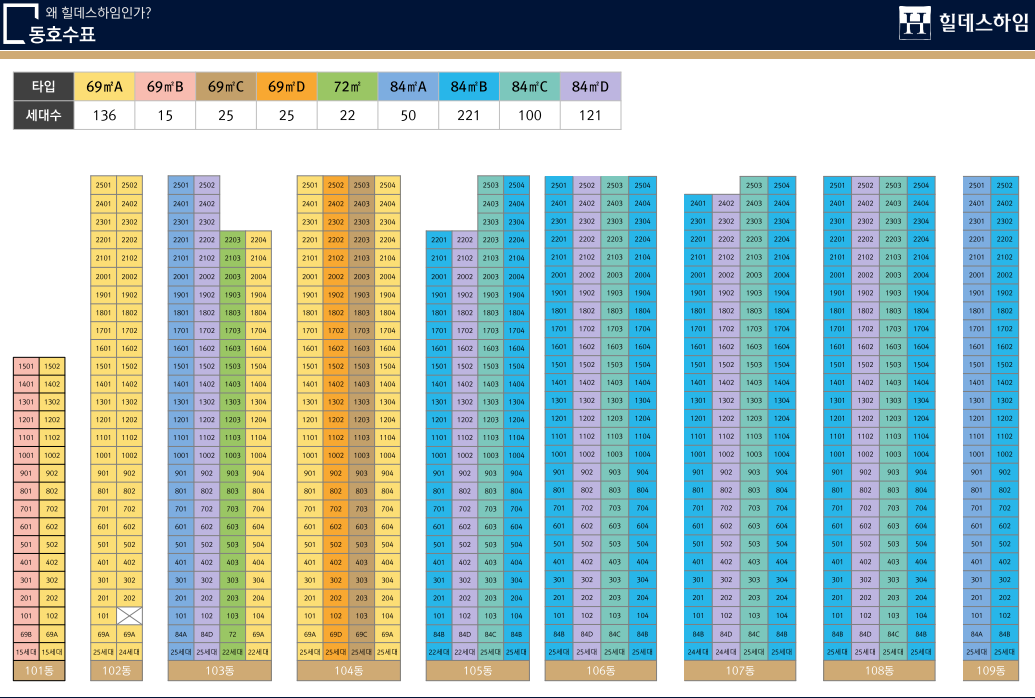This screenshot has height=698, width=1035.
Task: Click household count 100 under 84㎡C
Action: [x=529, y=116]
